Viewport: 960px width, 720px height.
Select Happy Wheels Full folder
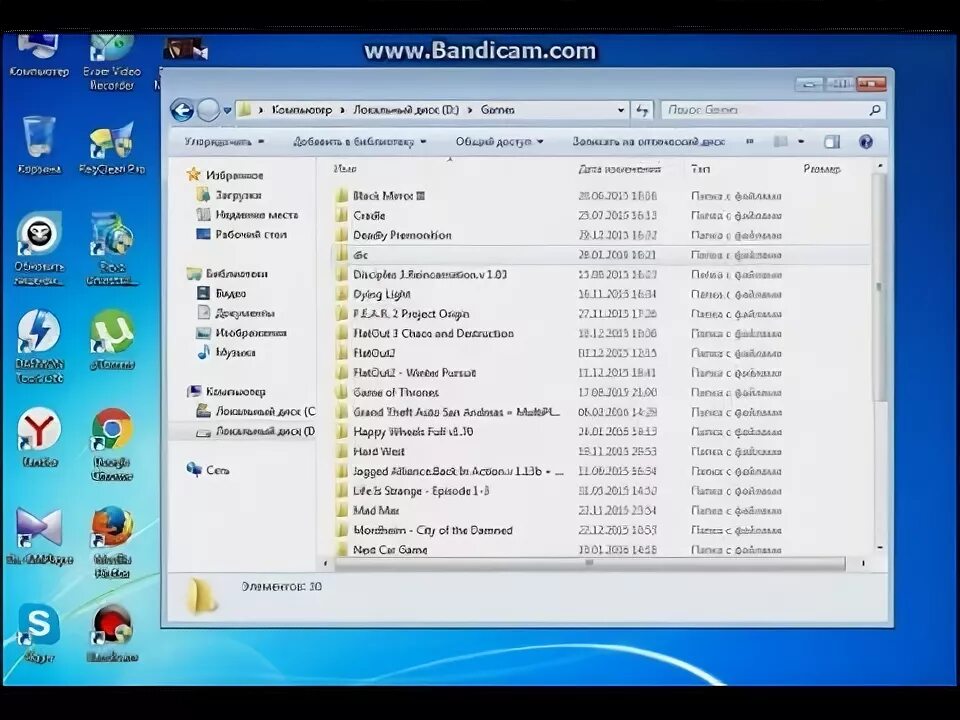[x=413, y=432]
